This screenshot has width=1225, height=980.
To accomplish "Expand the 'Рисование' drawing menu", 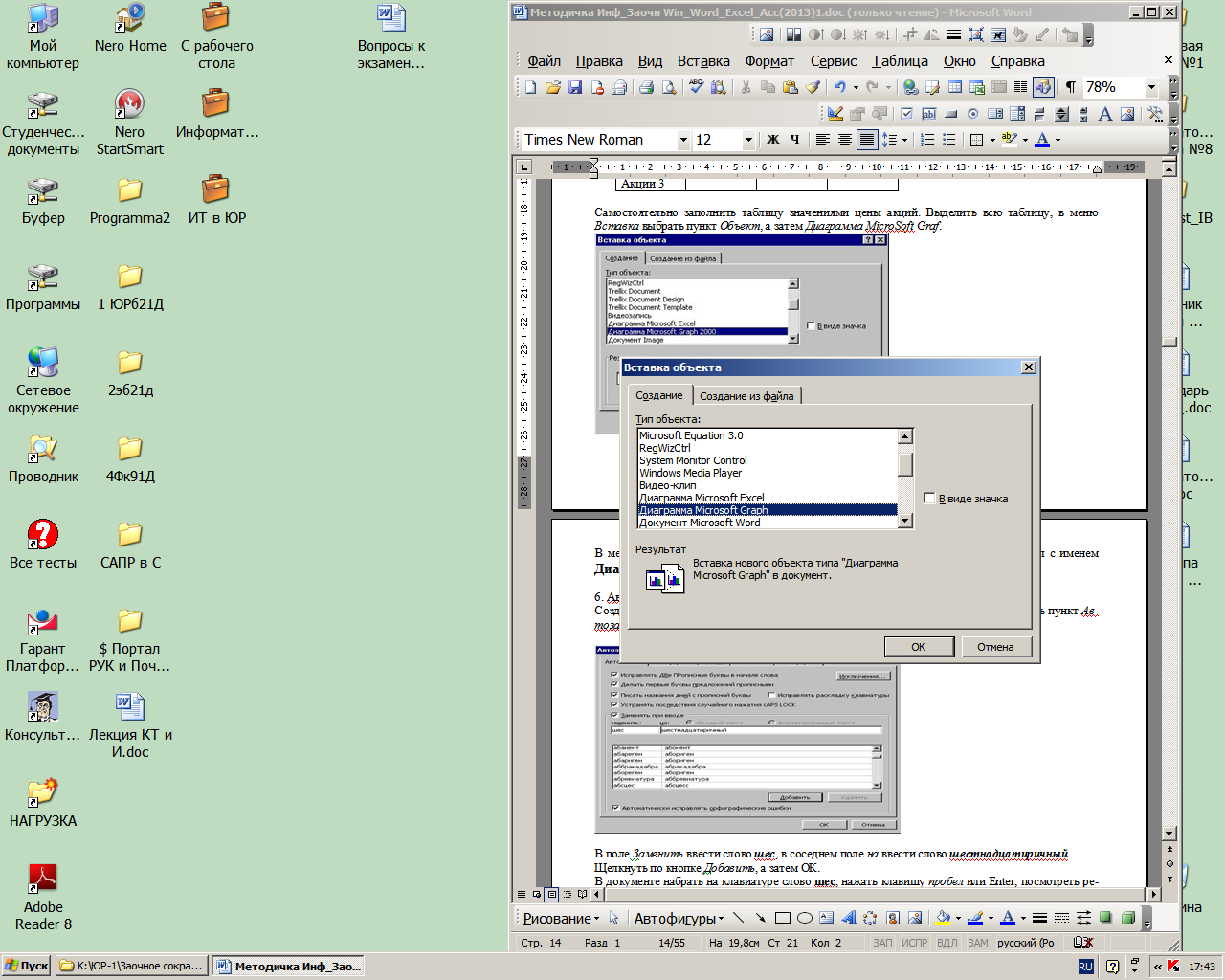I will tap(561, 918).
